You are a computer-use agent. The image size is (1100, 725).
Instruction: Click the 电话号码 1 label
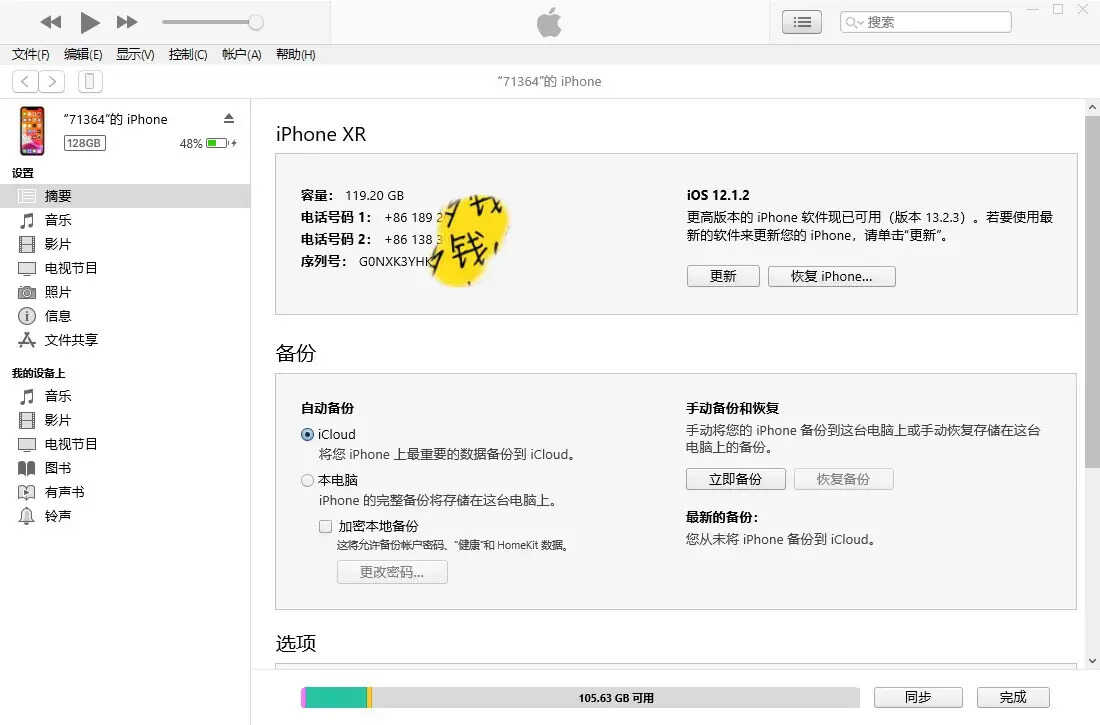[336, 218]
